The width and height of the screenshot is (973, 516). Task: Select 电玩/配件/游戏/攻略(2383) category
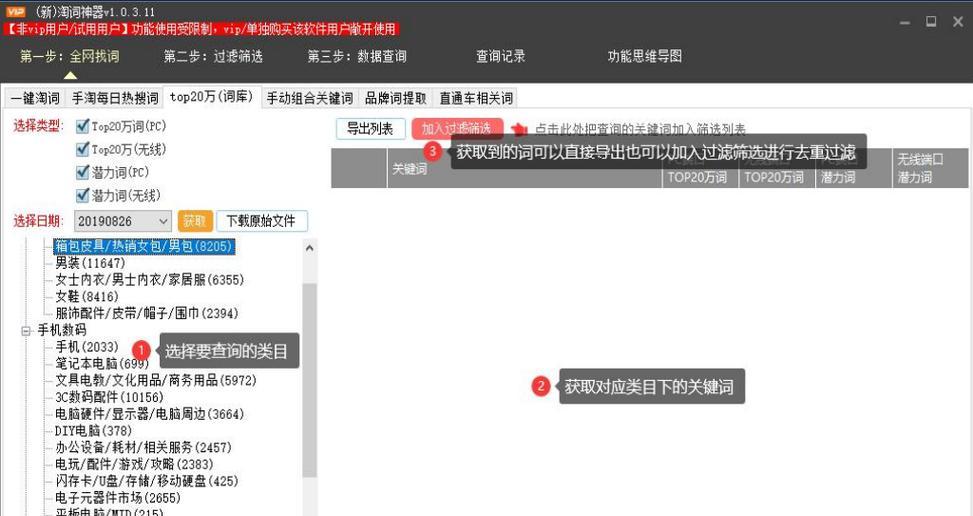[134, 464]
